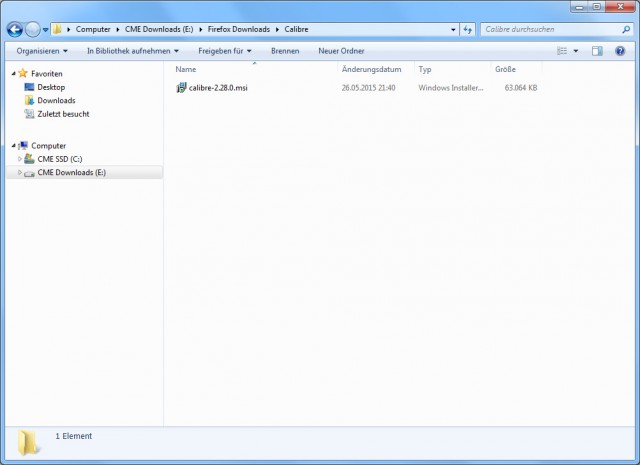
Task: Select CME Downloads (E:) in tree
Action: pos(71,172)
